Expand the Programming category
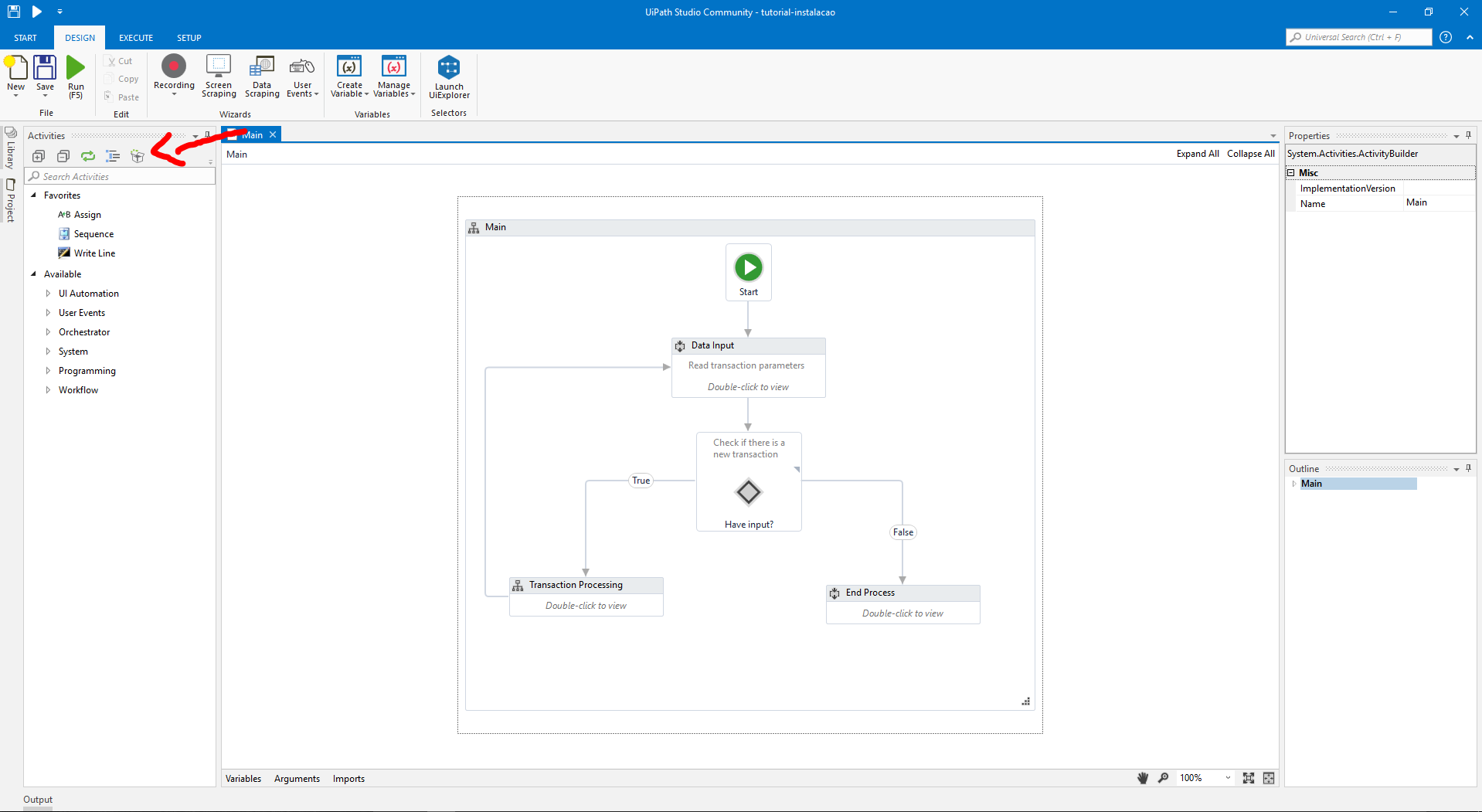This screenshot has height=812, width=1482. pos(48,371)
